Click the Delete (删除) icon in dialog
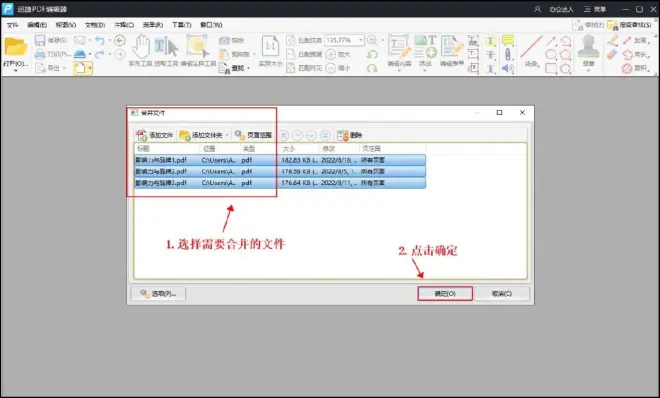This screenshot has height=398, width=660. pos(343,135)
